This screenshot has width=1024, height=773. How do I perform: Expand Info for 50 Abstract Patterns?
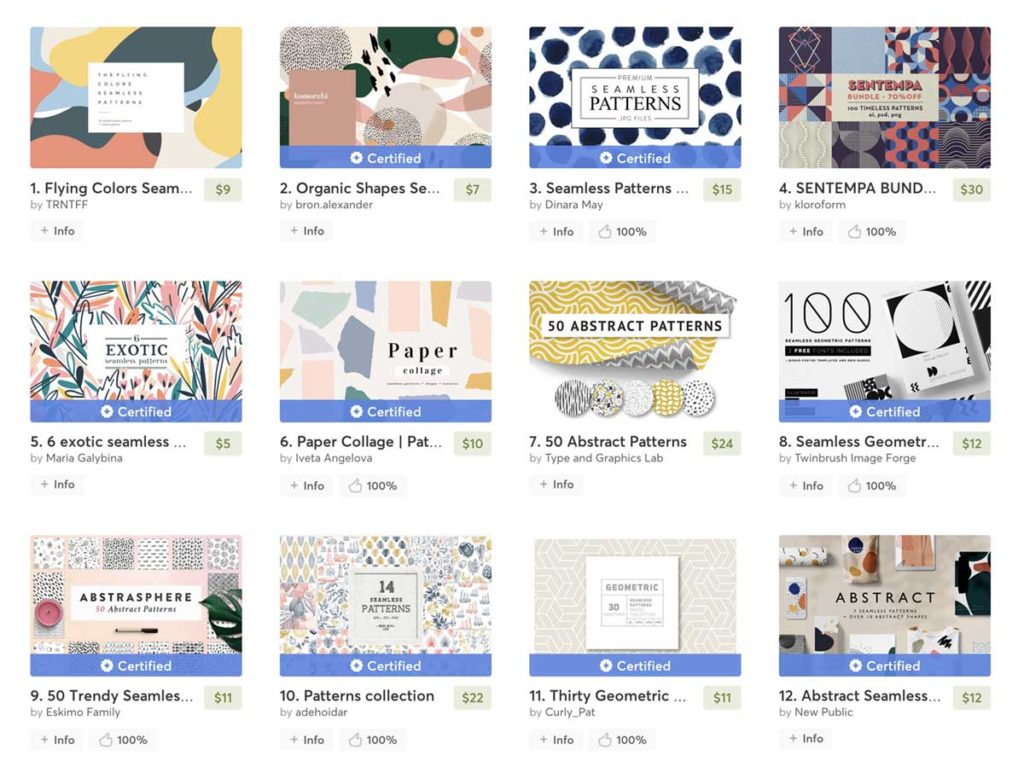click(x=556, y=484)
